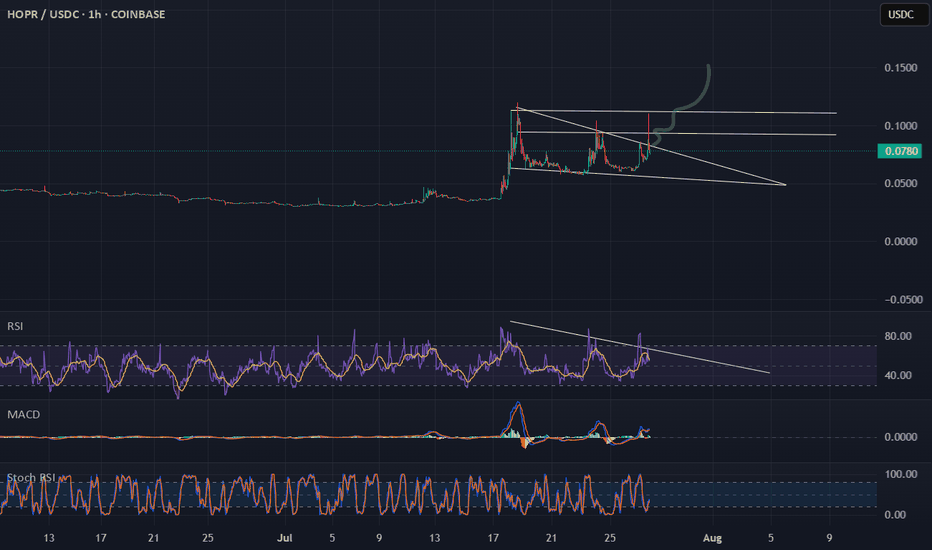Select the descending trendline on RSI pane
This screenshot has height=550, width=932.
640,347
